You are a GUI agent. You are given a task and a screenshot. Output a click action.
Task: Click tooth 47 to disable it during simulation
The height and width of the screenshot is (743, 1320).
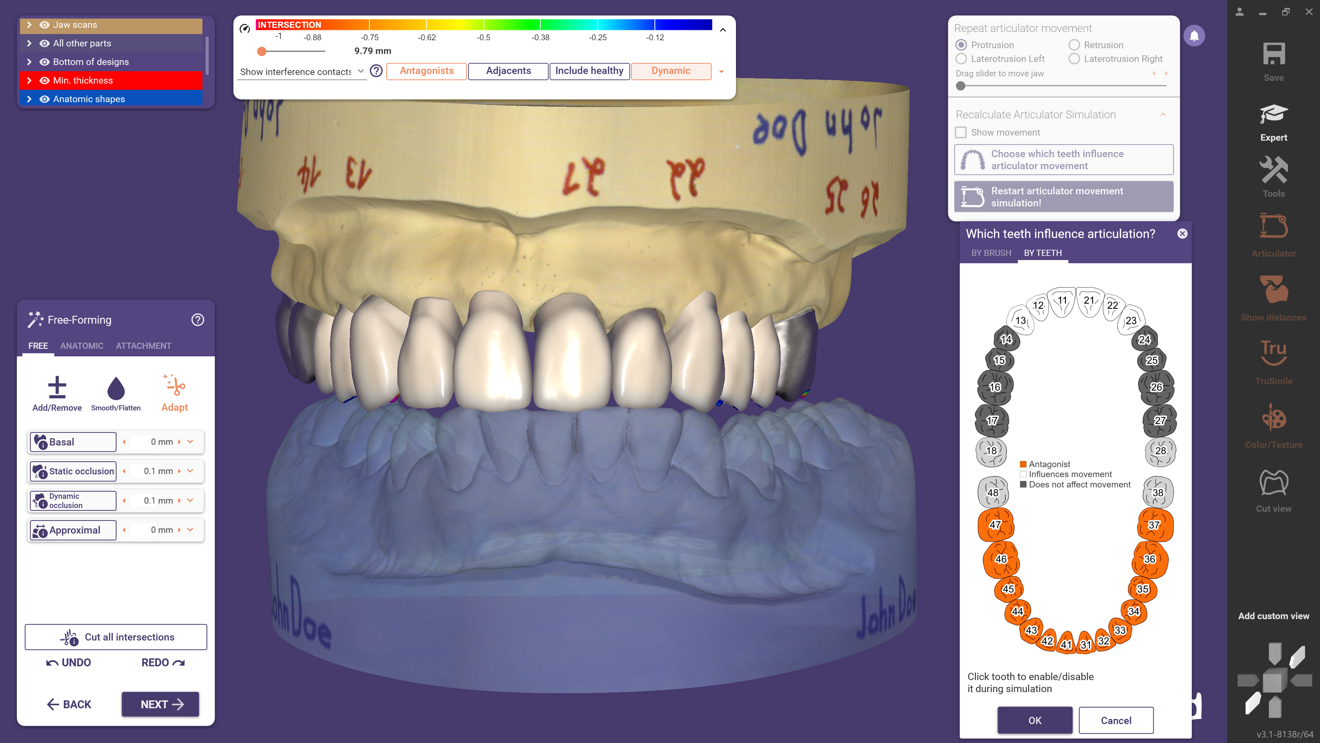point(996,524)
